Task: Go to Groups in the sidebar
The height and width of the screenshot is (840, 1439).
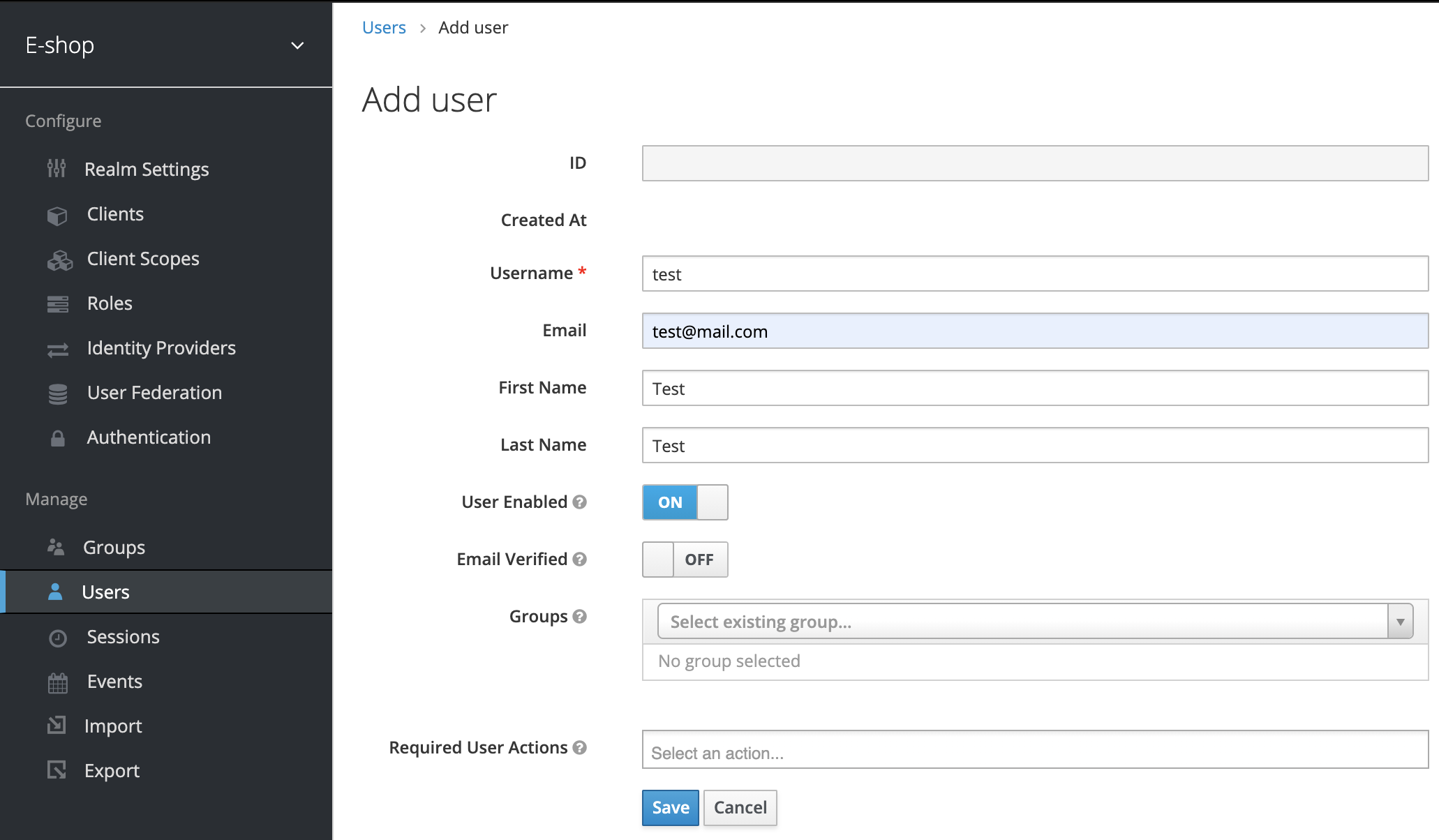Action: (114, 548)
